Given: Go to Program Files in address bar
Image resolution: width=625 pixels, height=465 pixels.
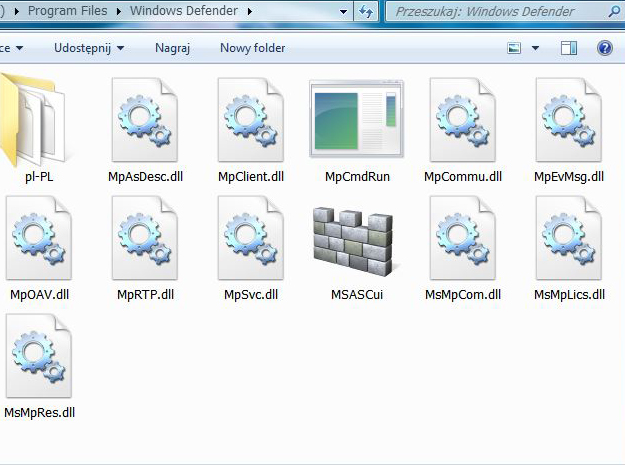Looking at the screenshot, I should [x=67, y=11].
